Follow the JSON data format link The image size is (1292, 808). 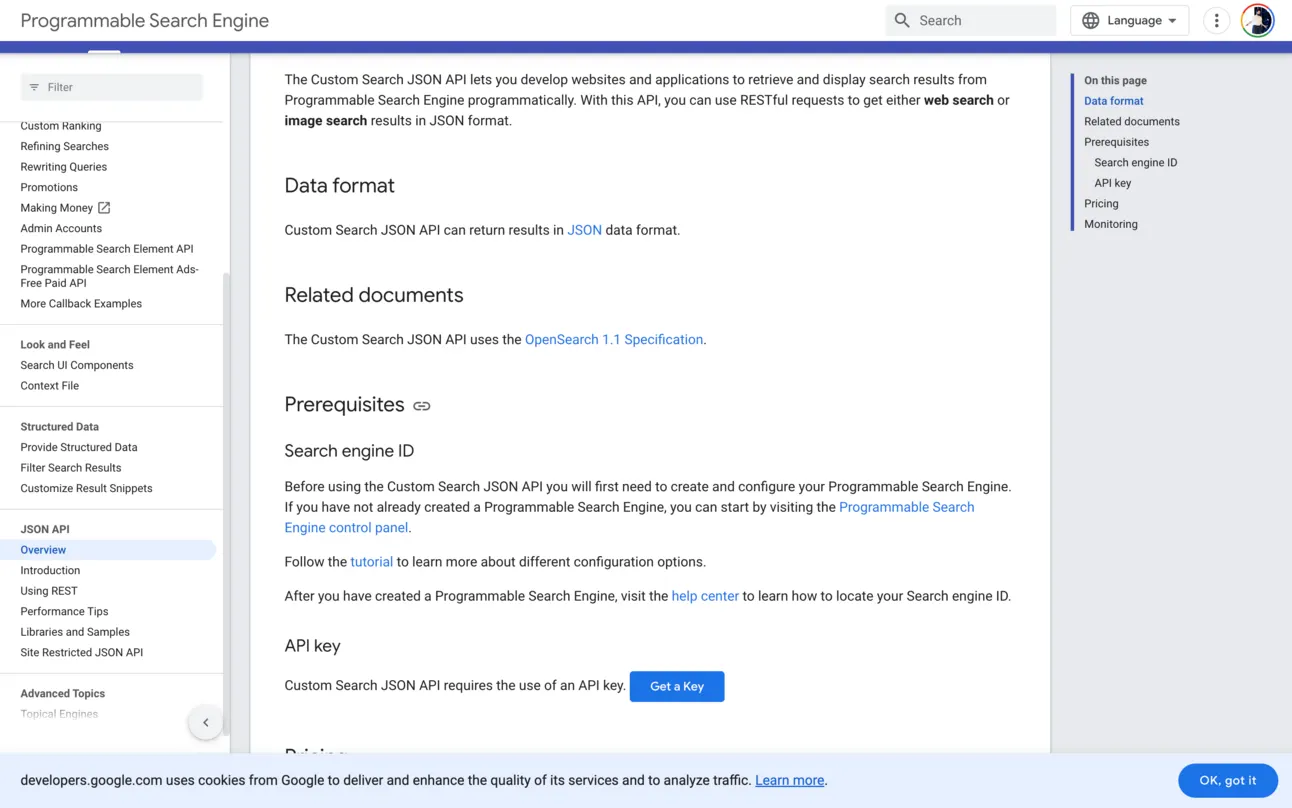coord(584,230)
